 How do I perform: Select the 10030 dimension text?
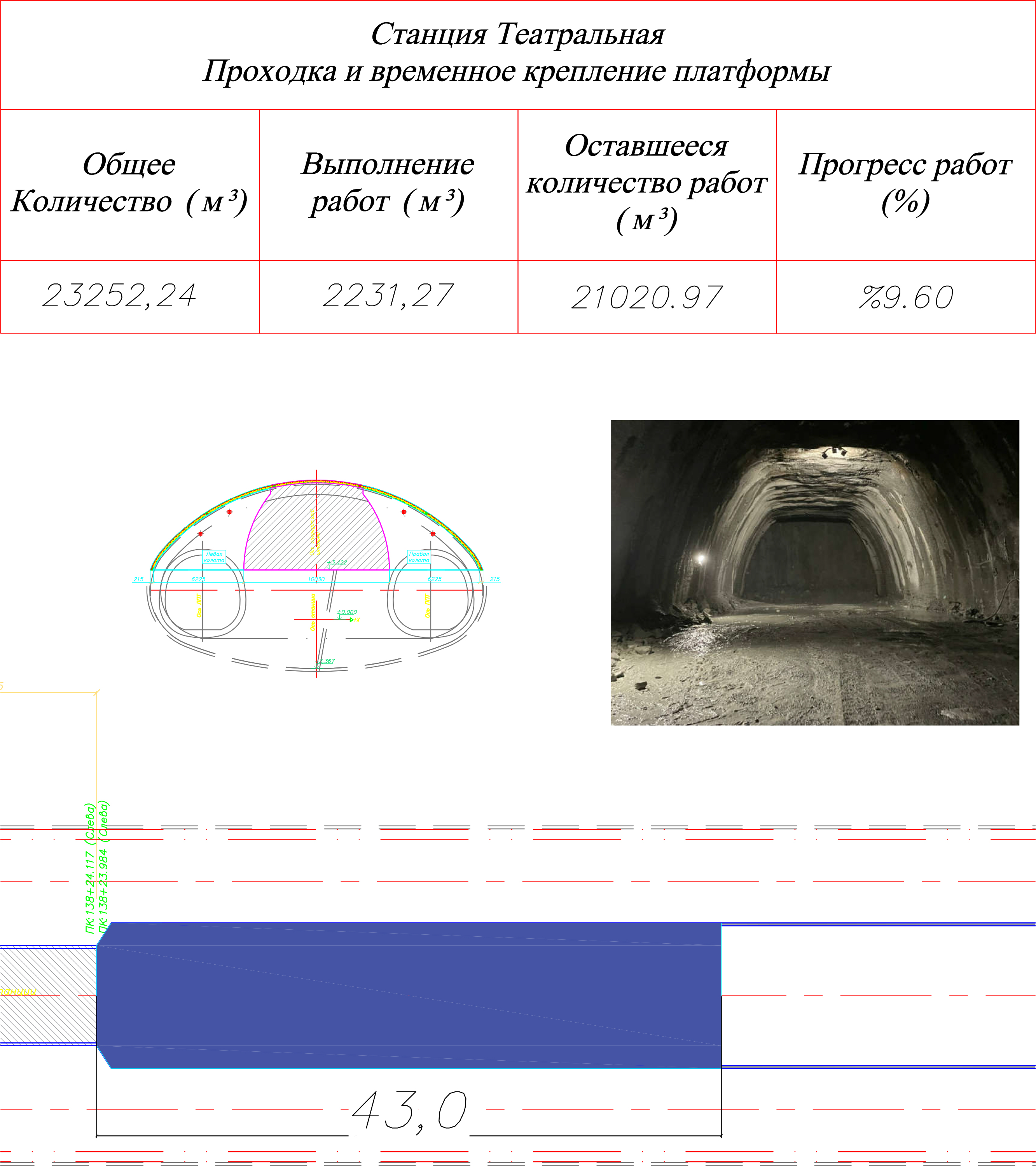(x=316, y=580)
